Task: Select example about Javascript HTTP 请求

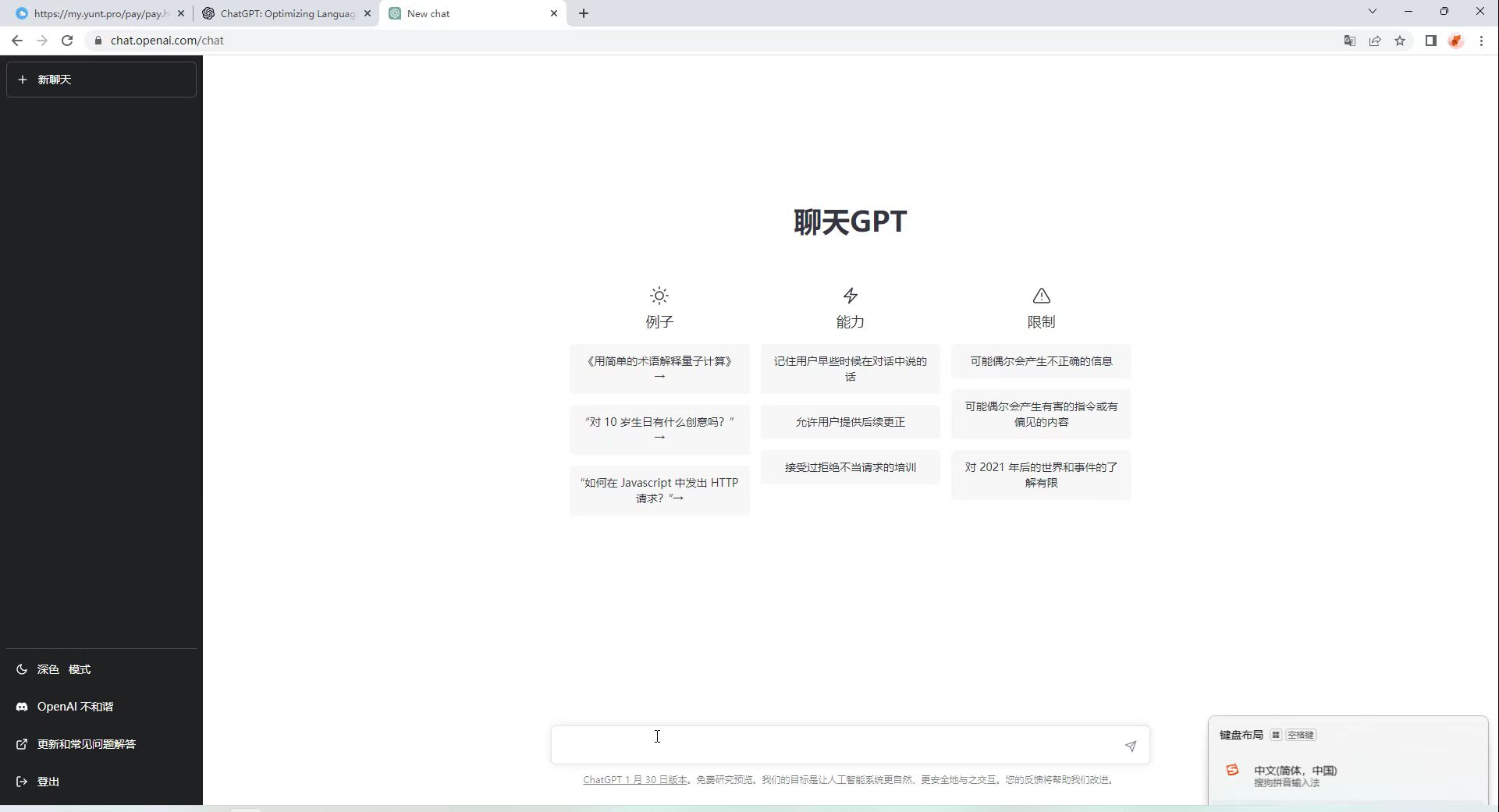Action: (659, 491)
